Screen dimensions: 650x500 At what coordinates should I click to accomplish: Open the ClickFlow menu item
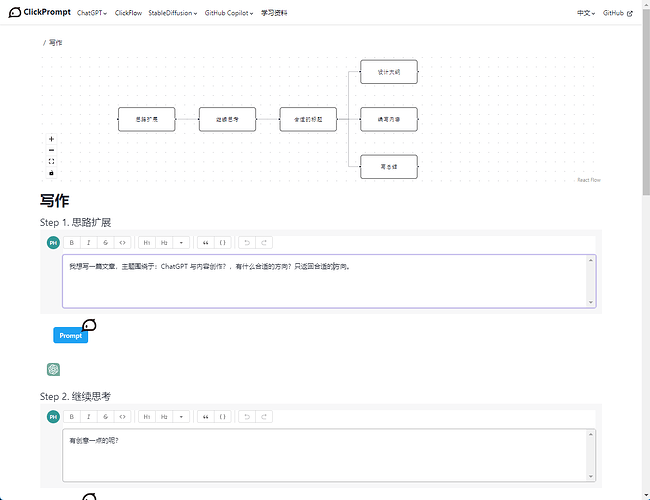128,14
